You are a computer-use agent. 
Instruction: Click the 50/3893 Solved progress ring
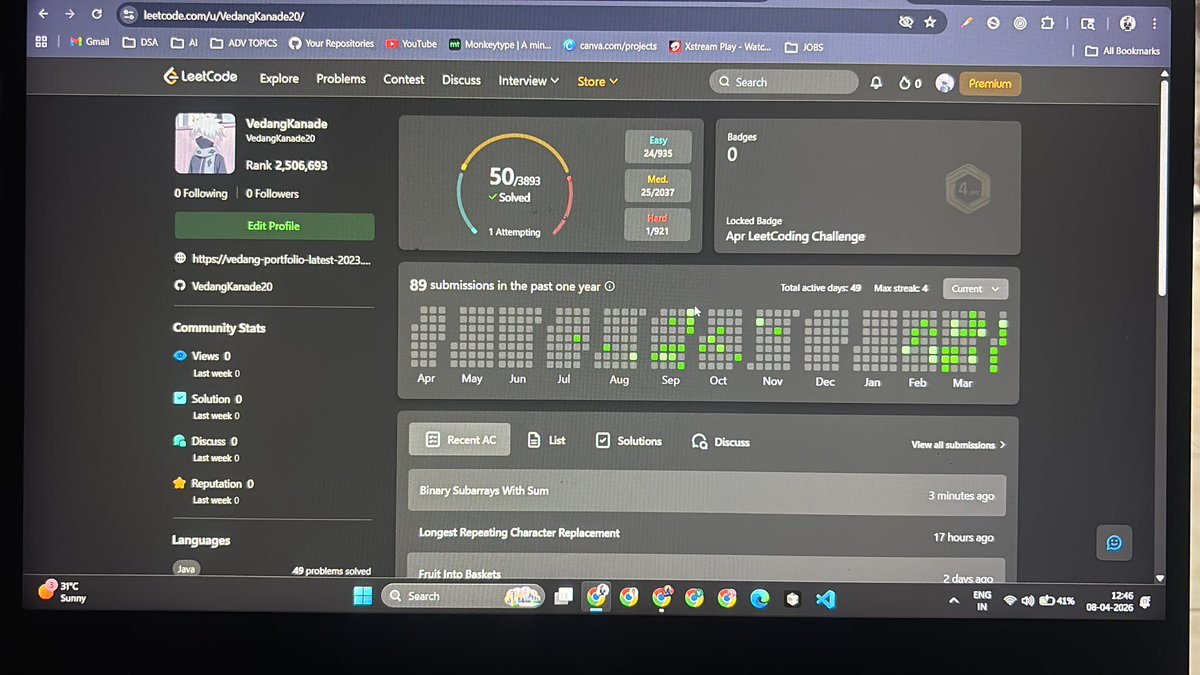click(x=515, y=184)
